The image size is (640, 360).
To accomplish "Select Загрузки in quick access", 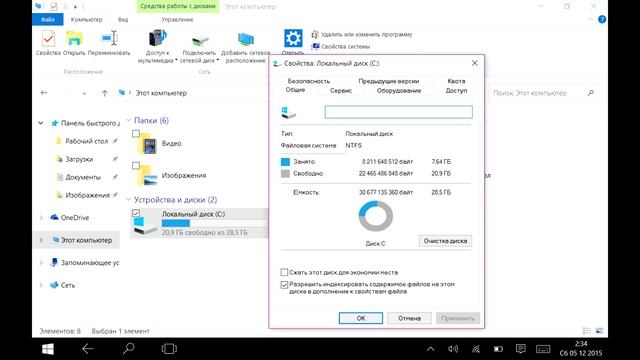I will pyautogui.click(x=79, y=159).
